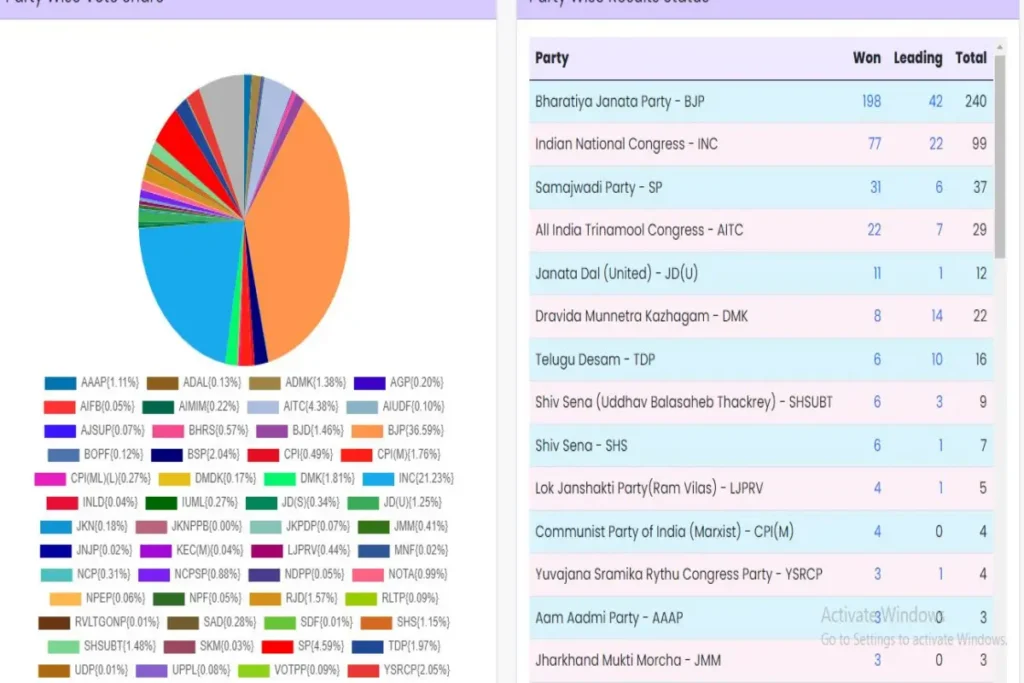Image resolution: width=1024 pixels, height=683 pixels.
Task: Click the RJD legend color swatch
Action: coord(265,599)
